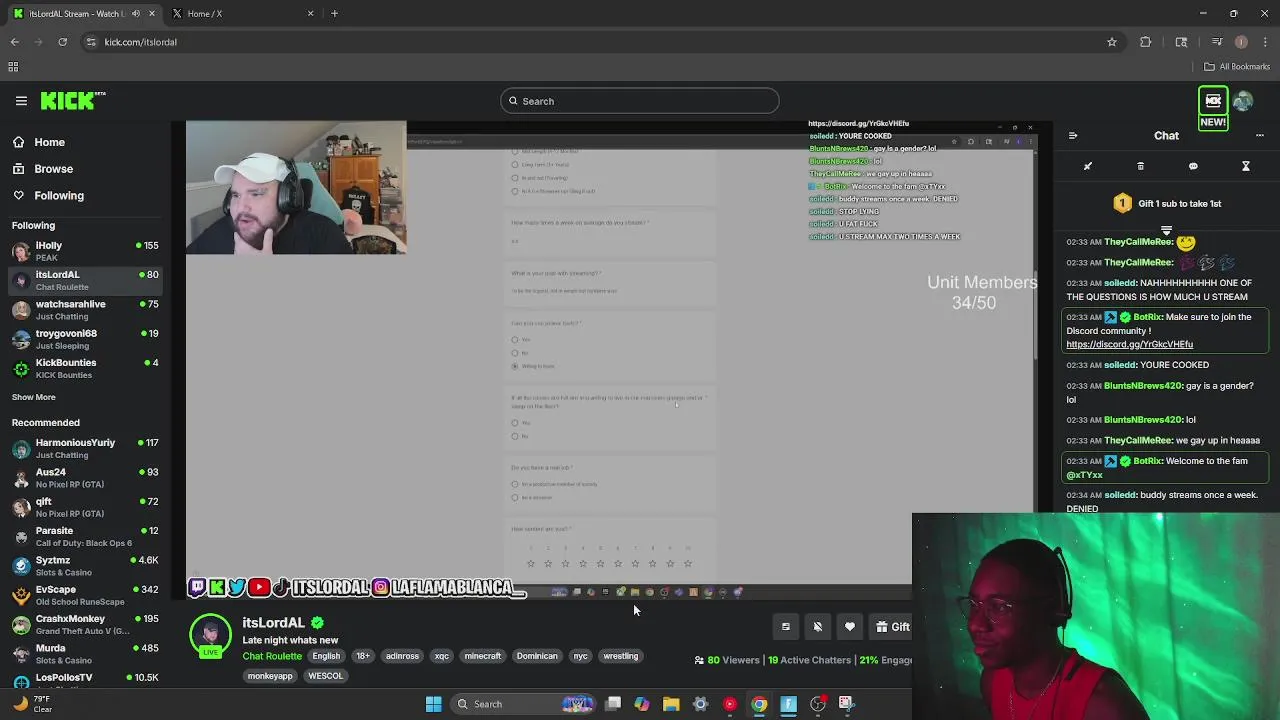Open Syztmz recommended channel

point(85,566)
